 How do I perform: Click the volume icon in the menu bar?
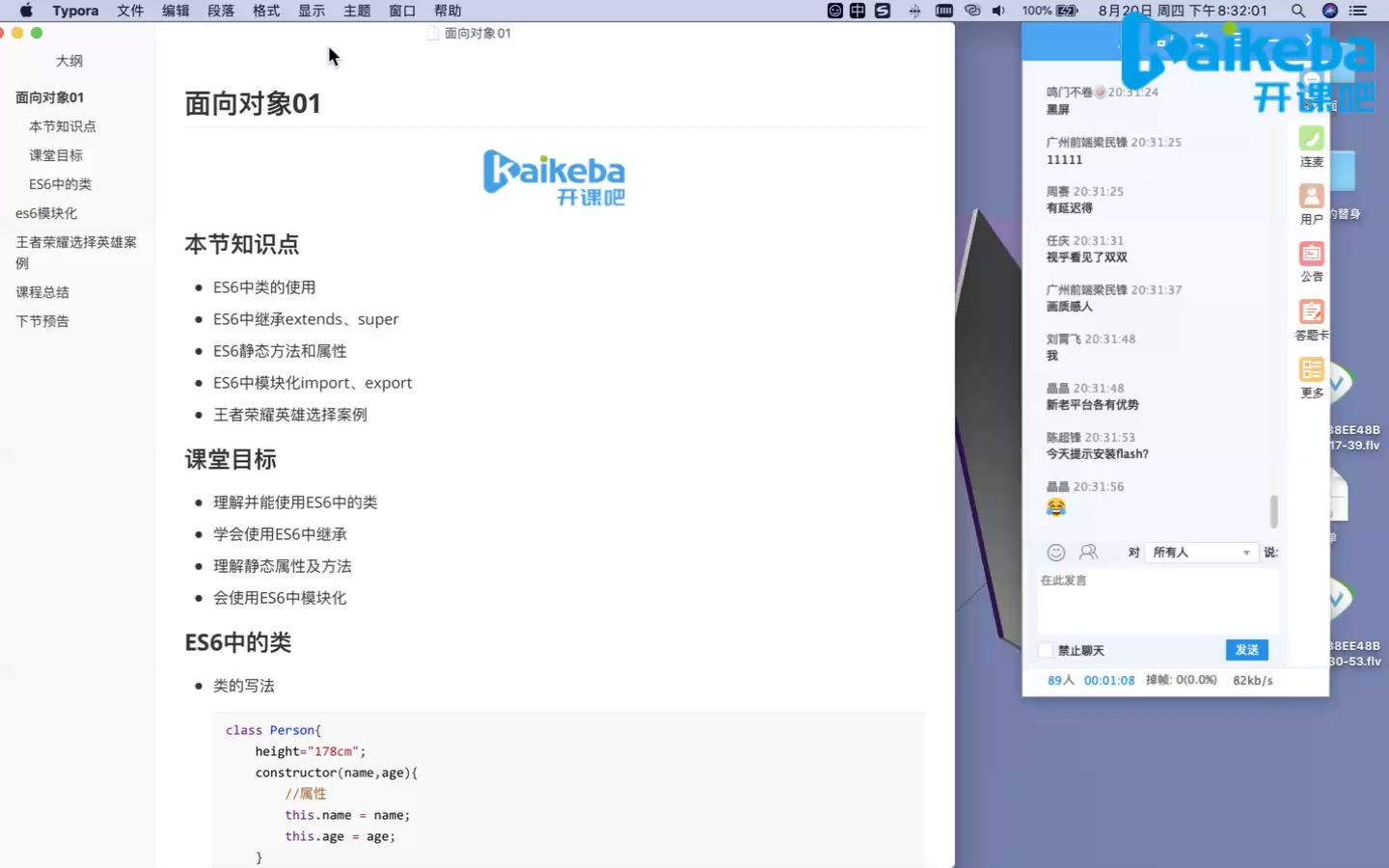(x=997, y=11)
